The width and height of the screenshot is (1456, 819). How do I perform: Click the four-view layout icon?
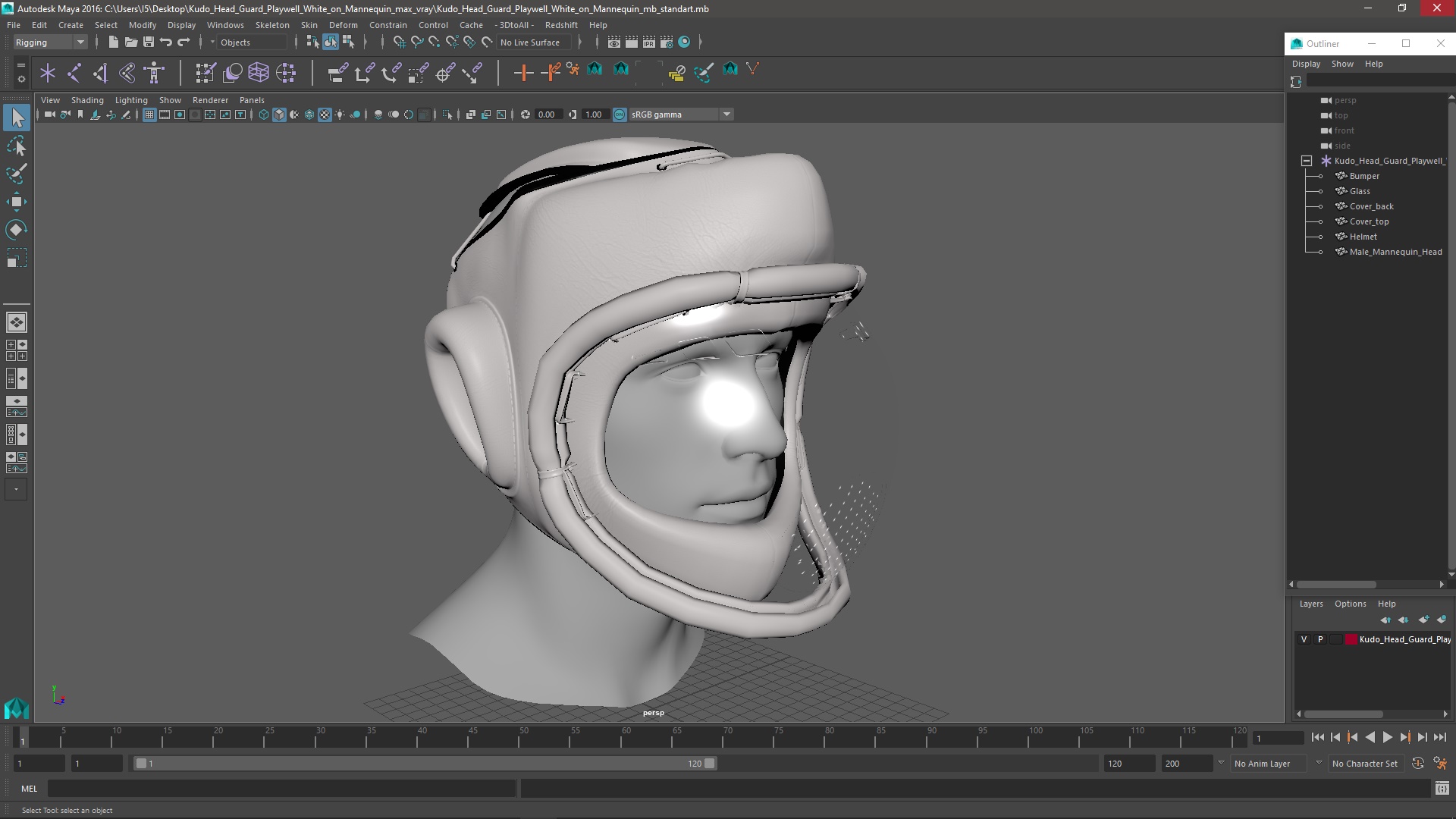[x=17, y=350]
